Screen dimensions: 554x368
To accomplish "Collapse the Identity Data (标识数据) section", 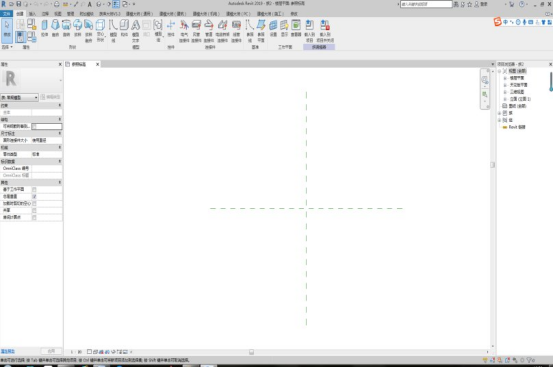I will pyautogui.click(x=59, y=161).
